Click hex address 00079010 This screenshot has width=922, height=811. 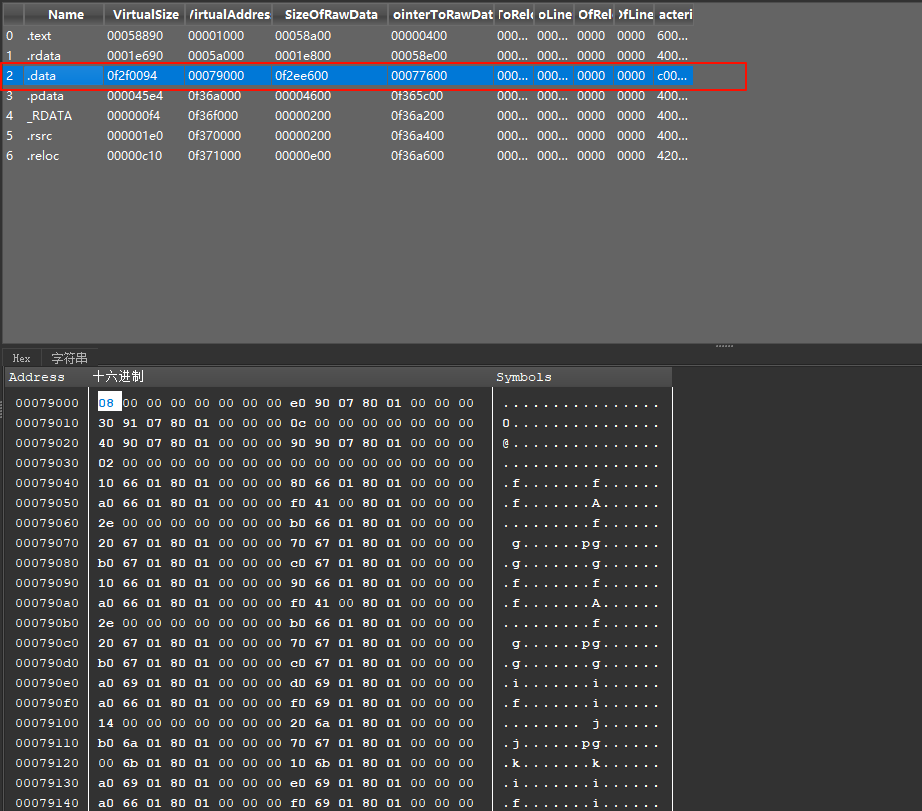coord(47,423)
